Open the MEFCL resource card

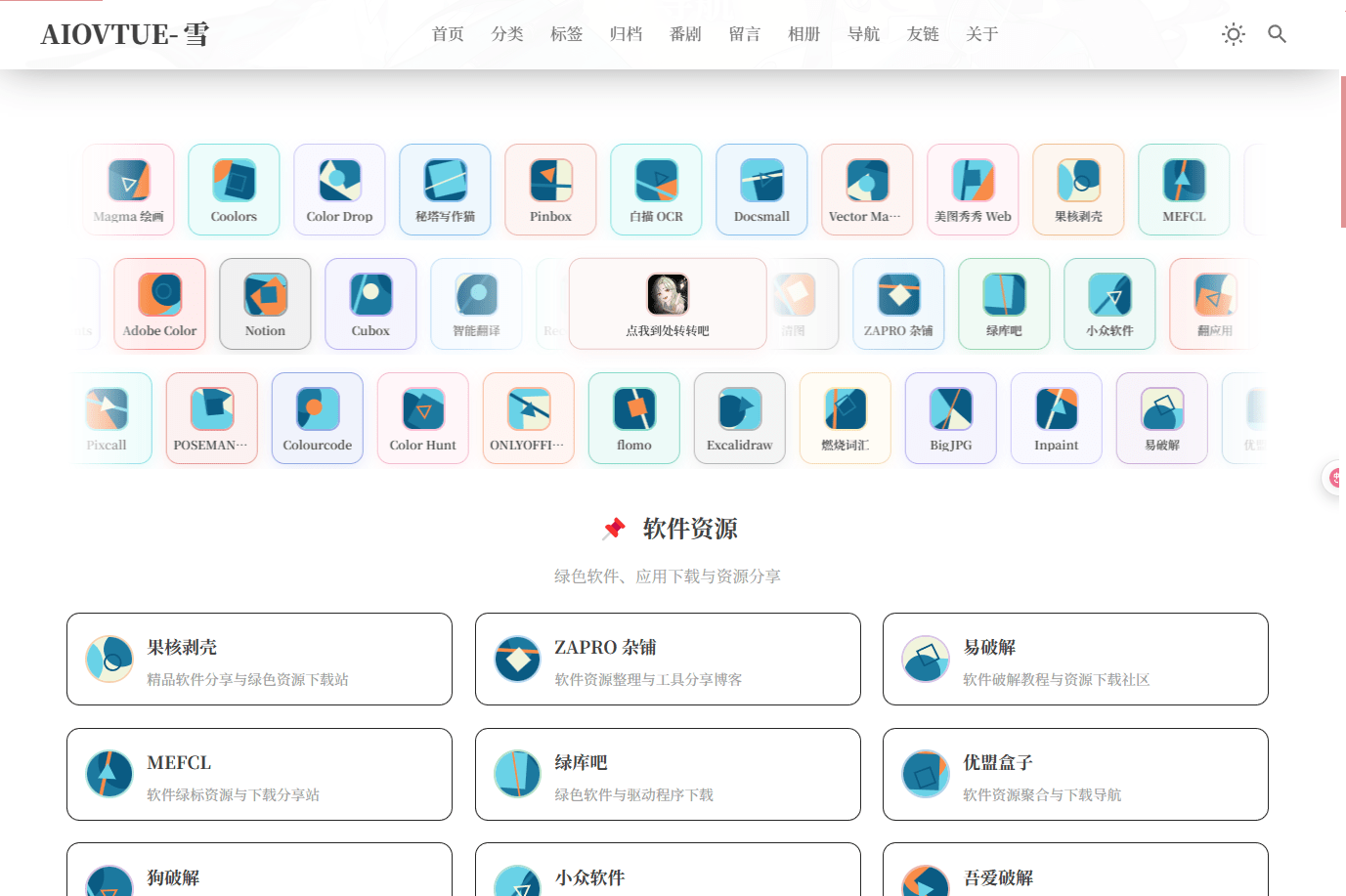point(259,774)
